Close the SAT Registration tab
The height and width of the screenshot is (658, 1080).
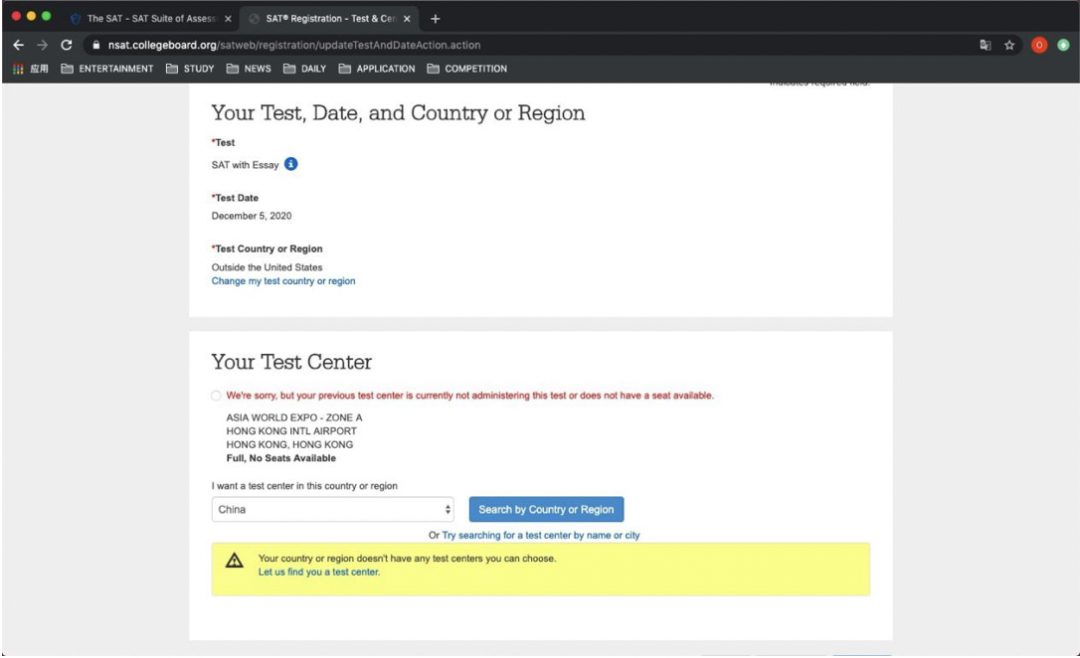[407, 19]
